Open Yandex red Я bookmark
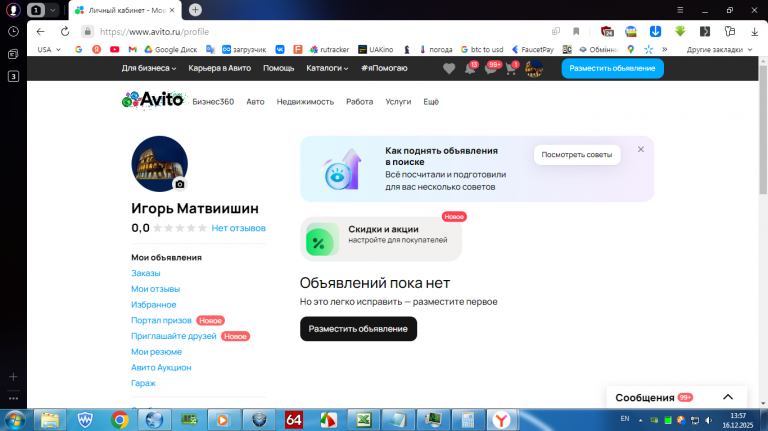 coord(96,49)
